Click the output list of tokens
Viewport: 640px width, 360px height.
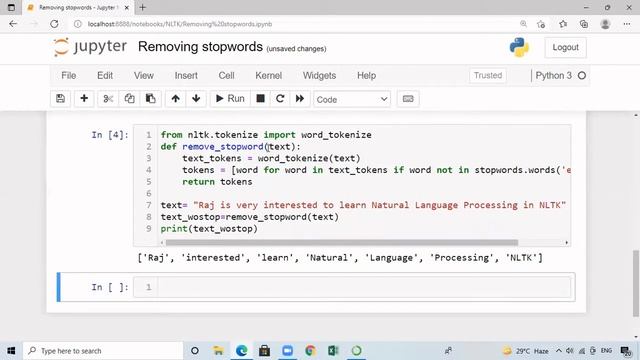point(340,258)
